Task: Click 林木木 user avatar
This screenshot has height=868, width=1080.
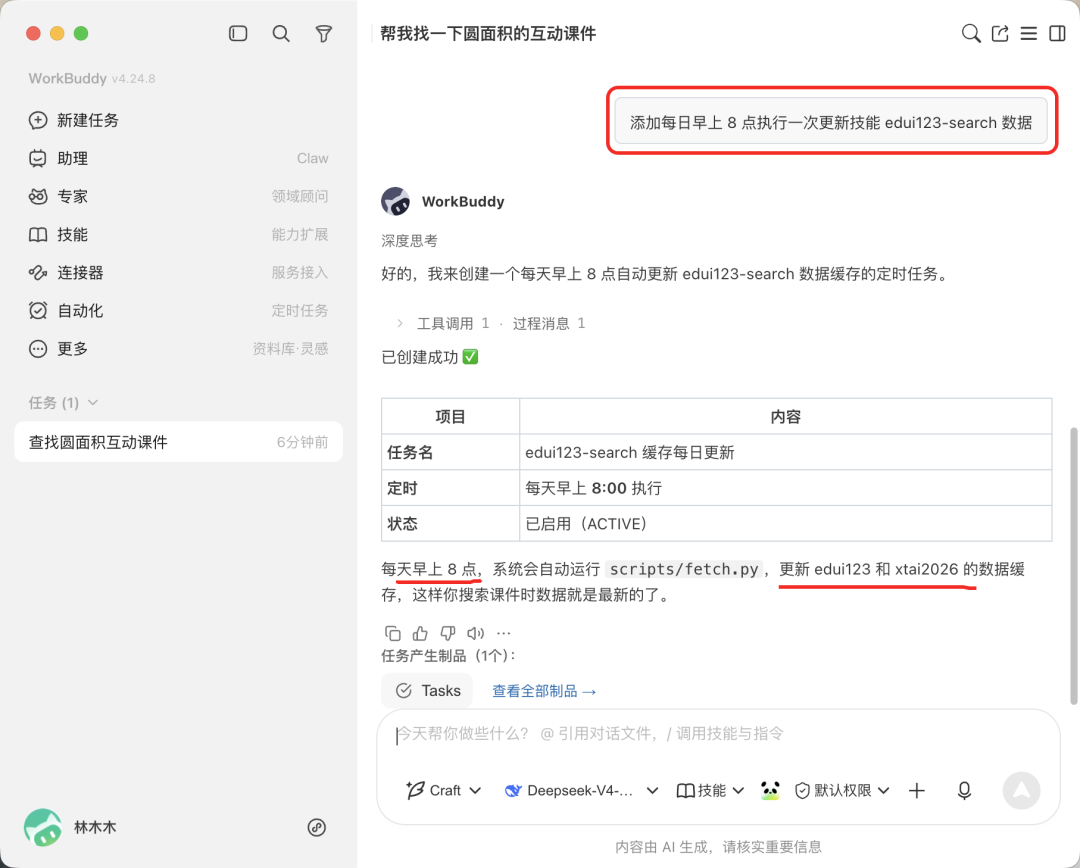Action: tap(43, 827)
